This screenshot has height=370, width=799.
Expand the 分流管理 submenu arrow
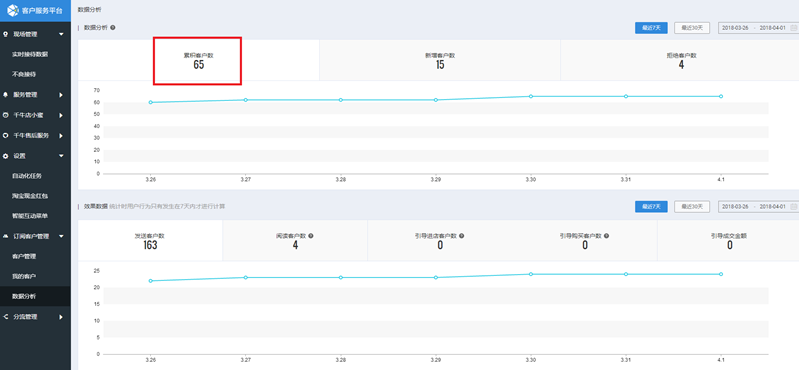[61, 317]
